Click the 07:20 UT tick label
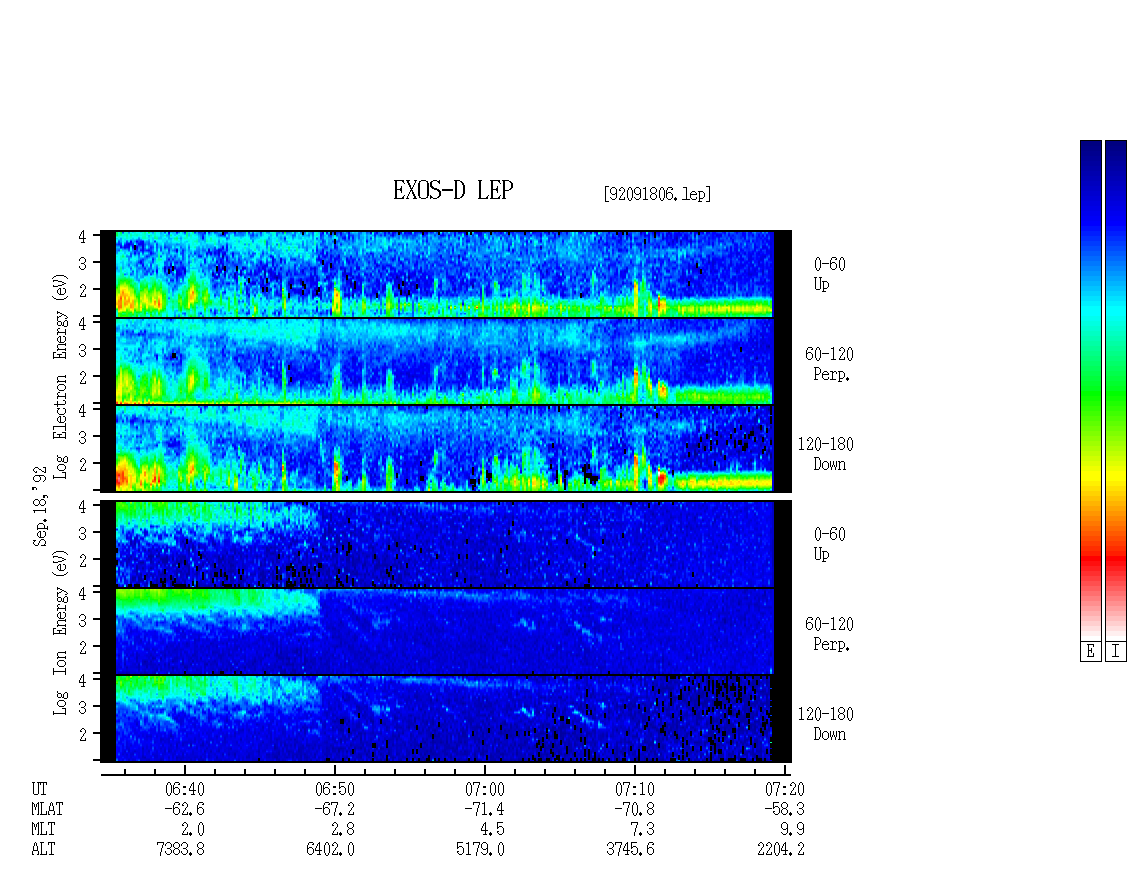 pyautogui.click(x=785, y=789)
